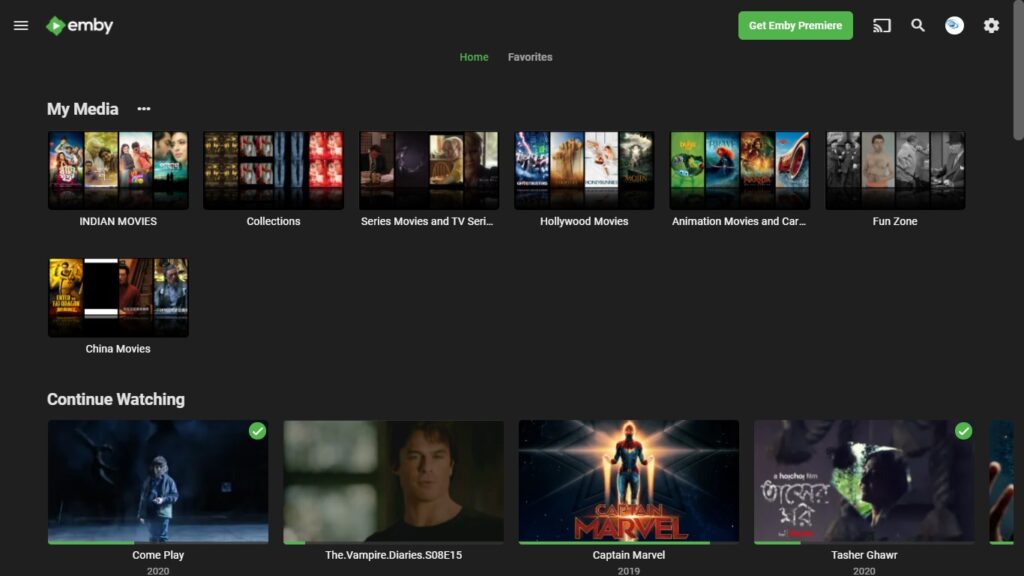Expand the My Media three-dot options
The width and height of the screenshot is (1024, 576).
coord(144,109)
